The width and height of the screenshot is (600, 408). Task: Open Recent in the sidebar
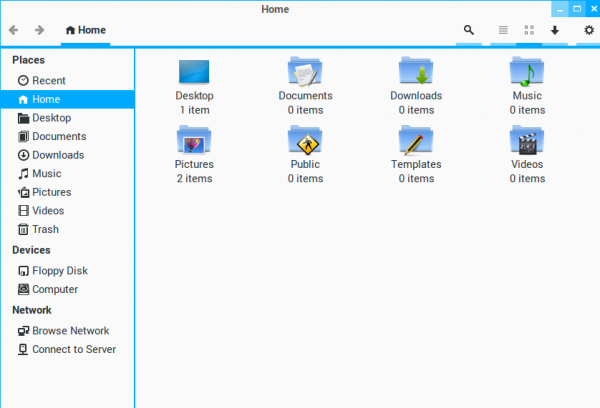[67, 80]
